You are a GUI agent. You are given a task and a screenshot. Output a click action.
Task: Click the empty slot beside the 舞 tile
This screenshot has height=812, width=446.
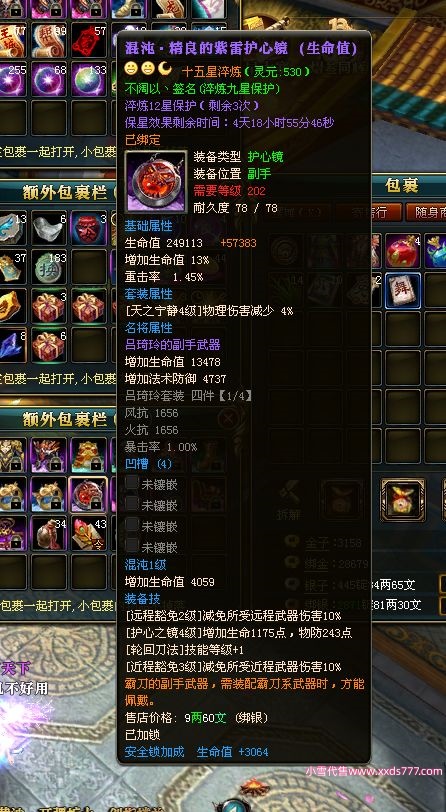[436, 291]
